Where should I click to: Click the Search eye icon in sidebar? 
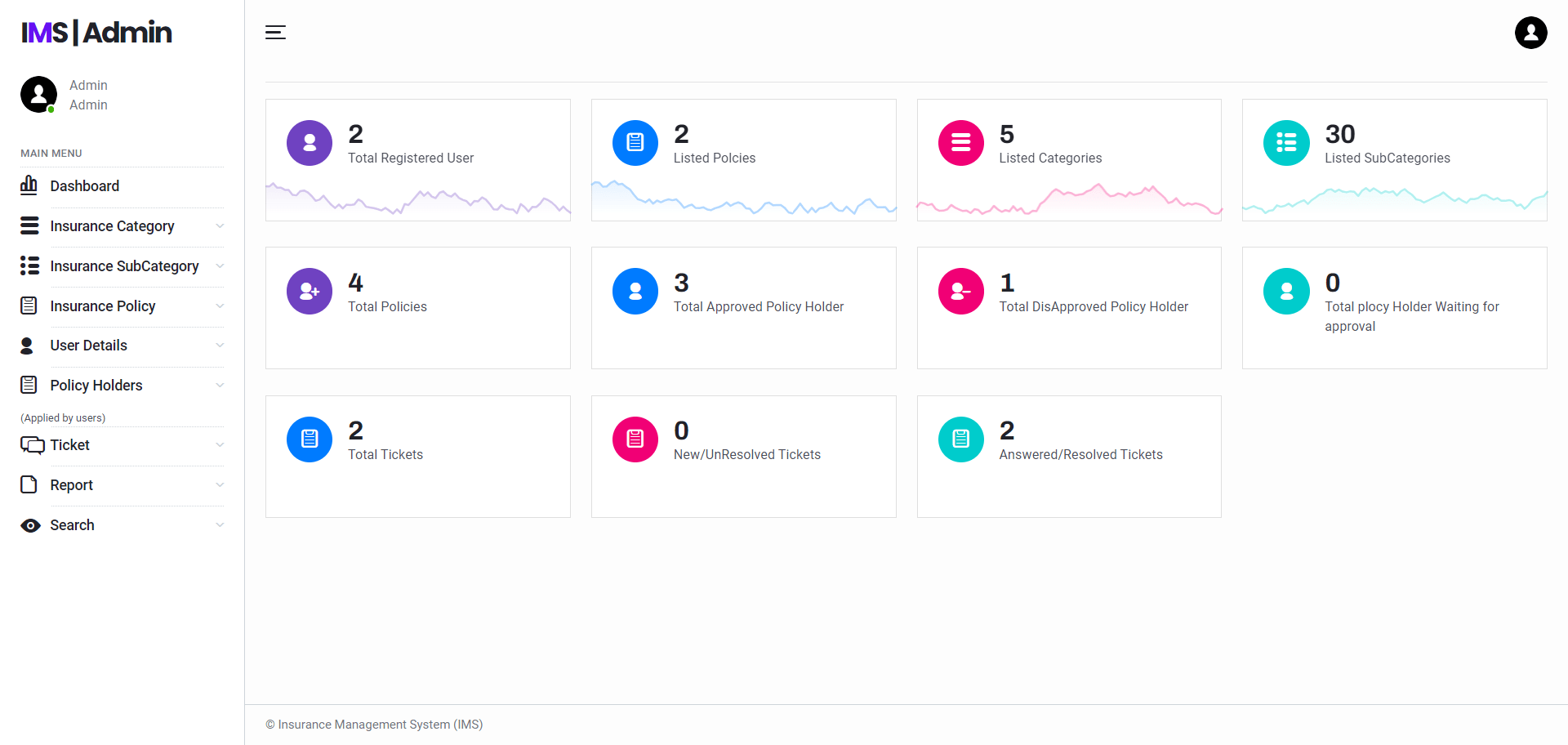coord(30,525)
